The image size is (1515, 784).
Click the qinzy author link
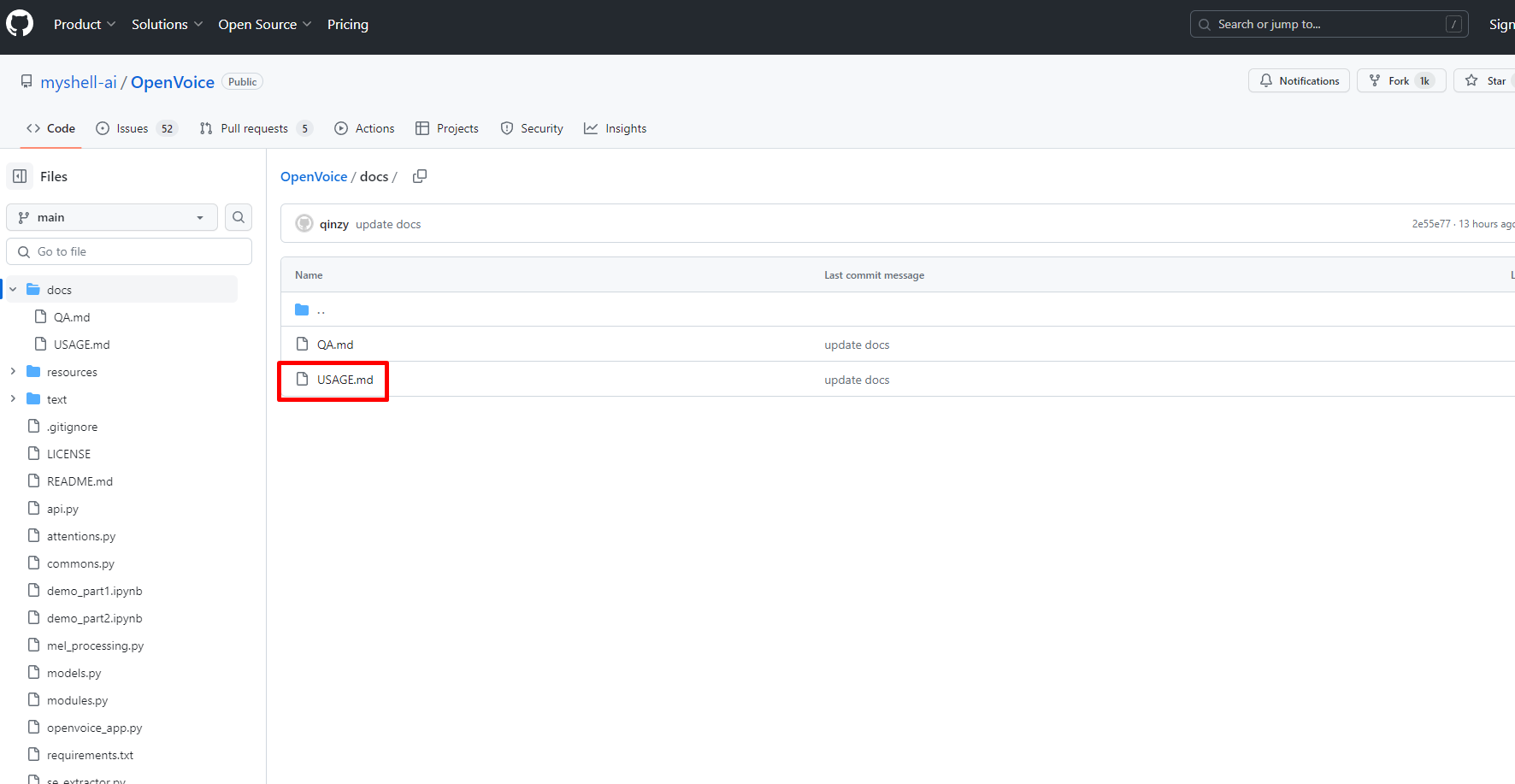[x=334, y=224]
